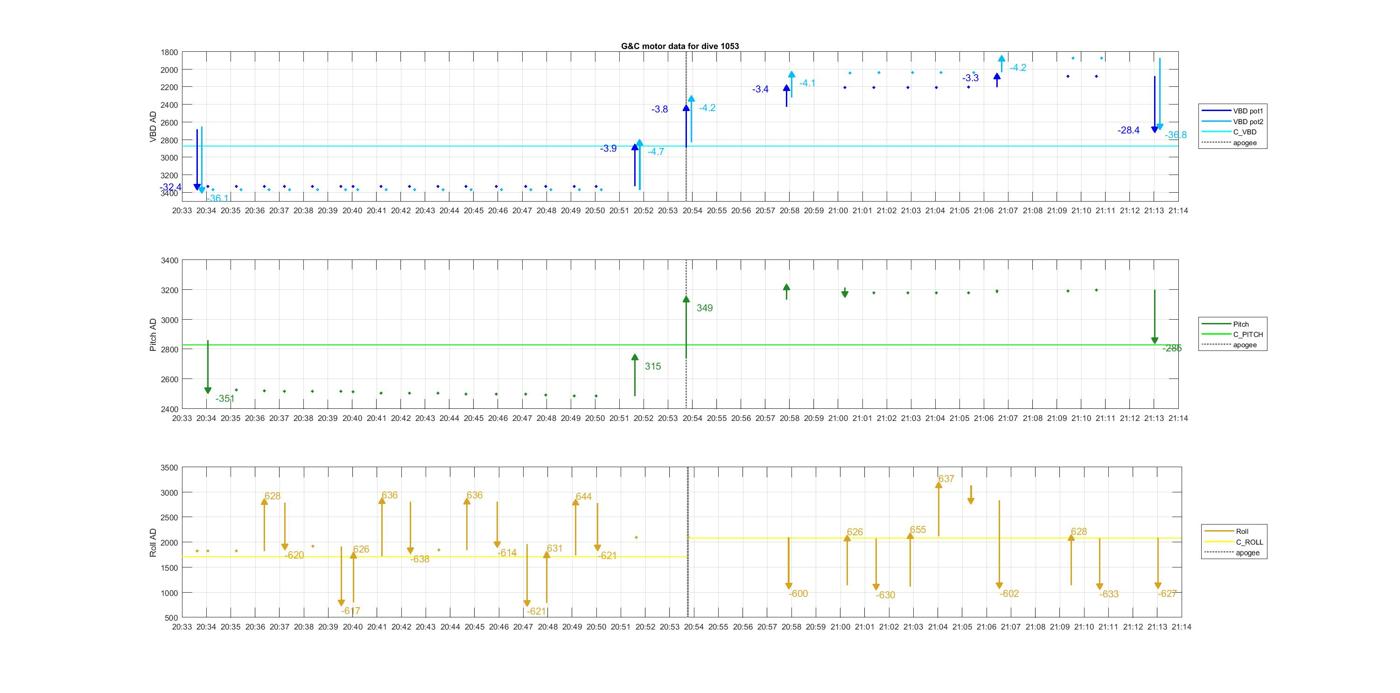Click the title 'G&C motor data for dive 1053'
Screen dimensions: 1400x693
pyautogui.click(x=680, y=47)
